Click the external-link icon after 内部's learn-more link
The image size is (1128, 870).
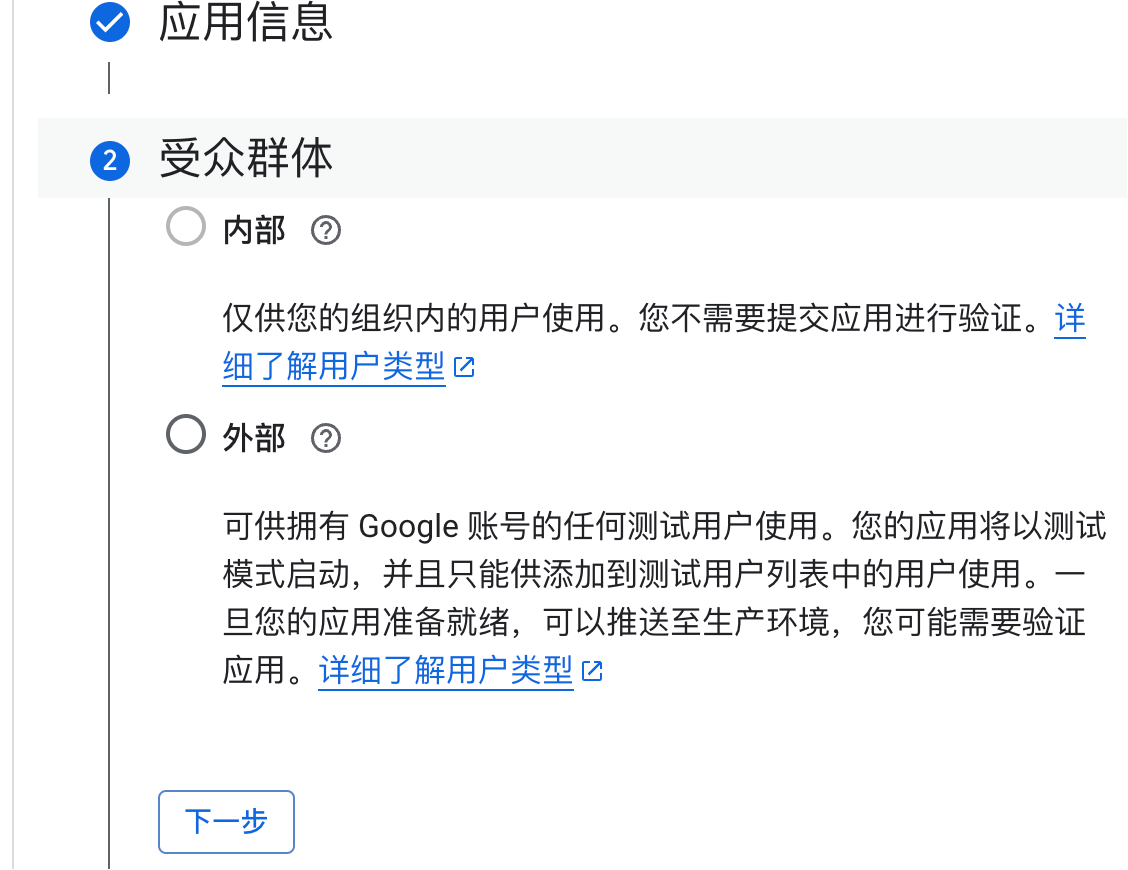[464, 367]
